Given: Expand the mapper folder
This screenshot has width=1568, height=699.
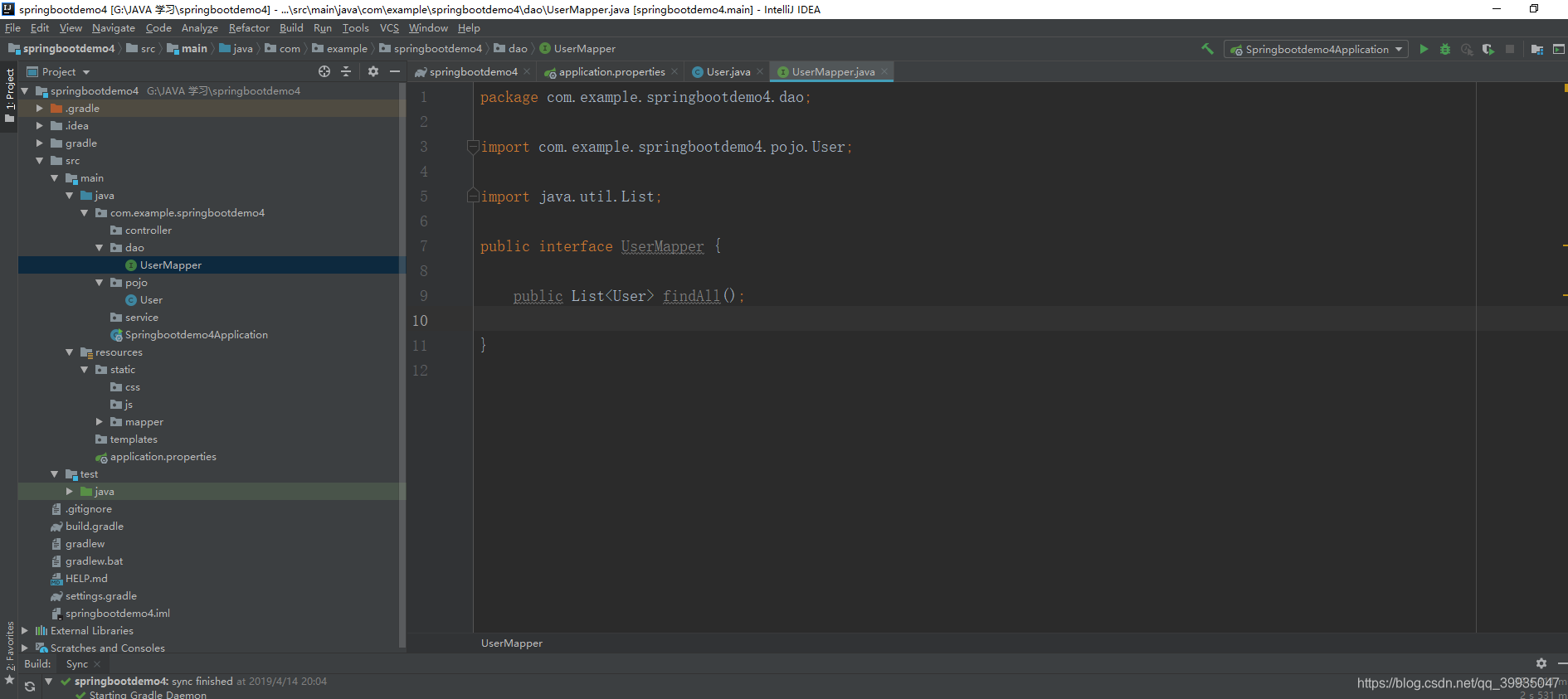Looking at the screenshot, I should (99, 422).
